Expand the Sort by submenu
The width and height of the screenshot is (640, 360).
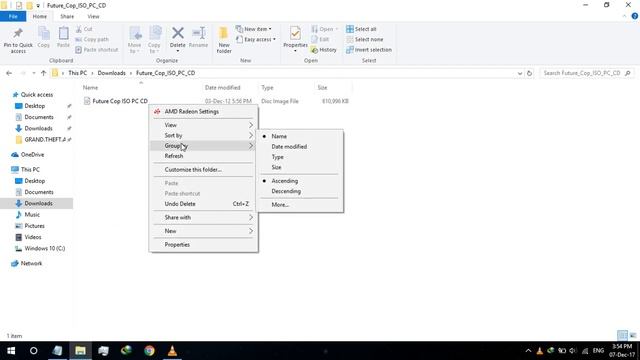tap(204, 135)
